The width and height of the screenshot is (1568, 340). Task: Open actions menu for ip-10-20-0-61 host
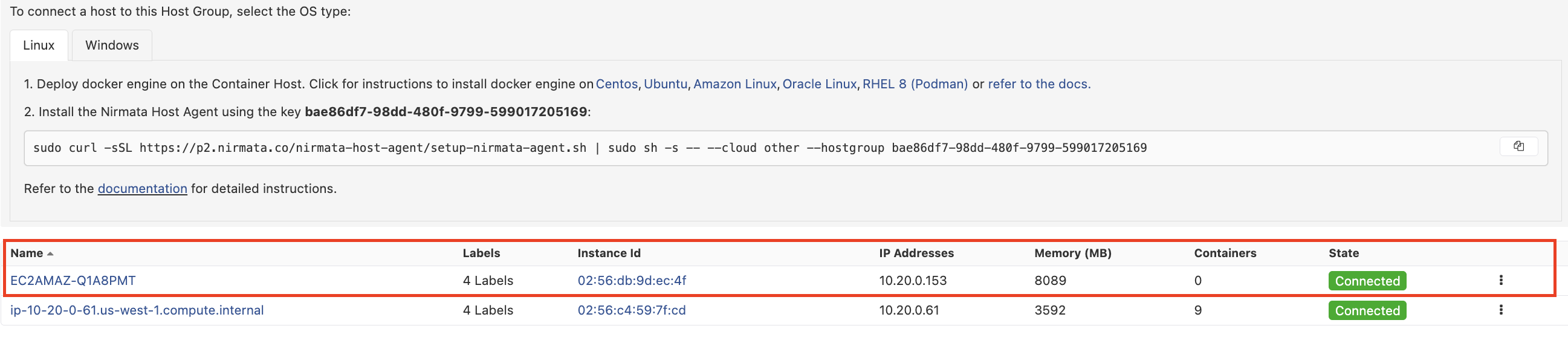point(1500,310)
